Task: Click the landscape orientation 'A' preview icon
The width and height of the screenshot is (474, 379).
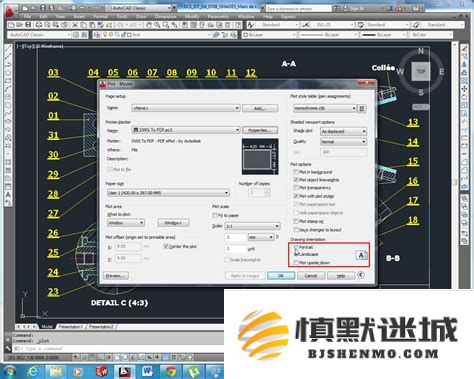Action: click(x=361, y=255)
